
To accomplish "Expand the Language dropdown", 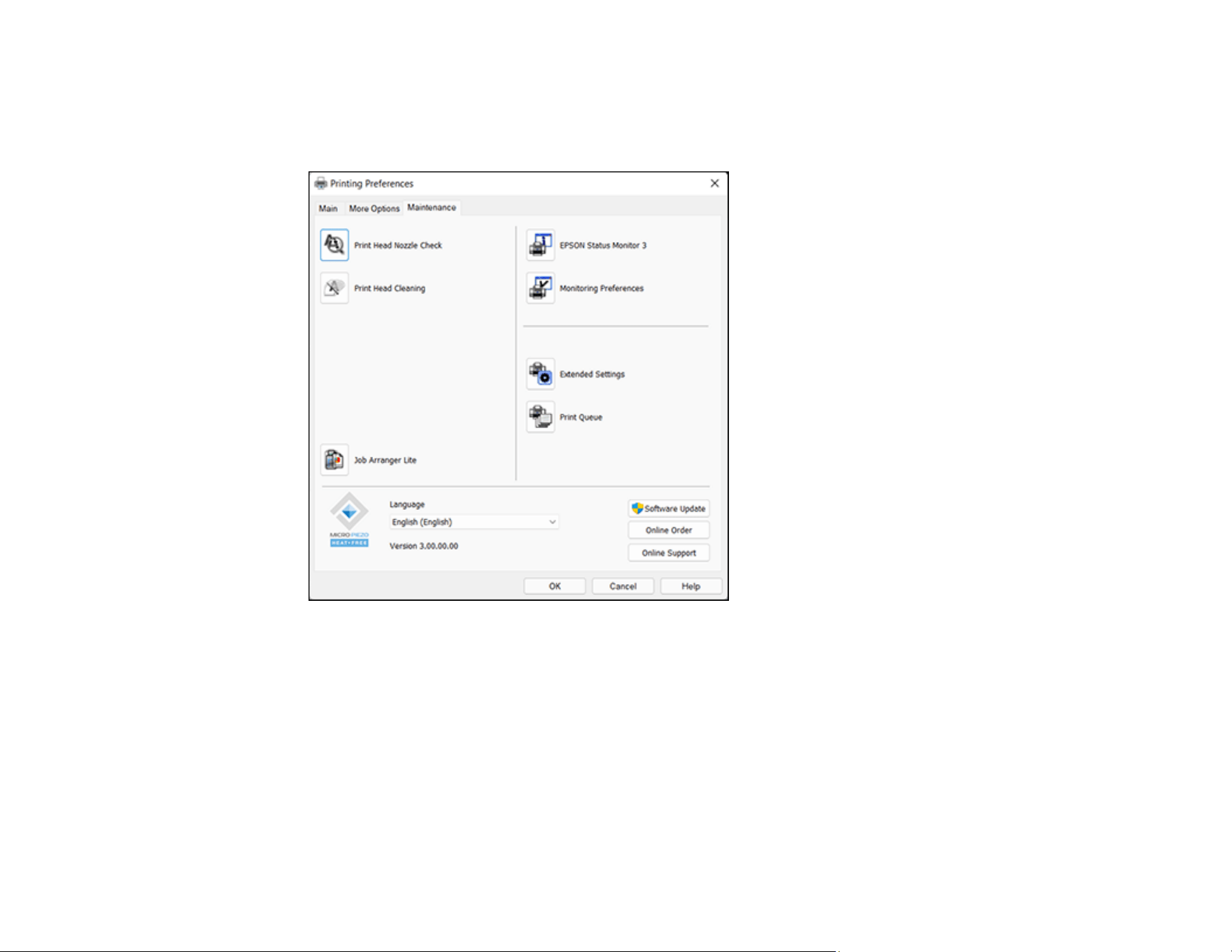I will point(474,522).
